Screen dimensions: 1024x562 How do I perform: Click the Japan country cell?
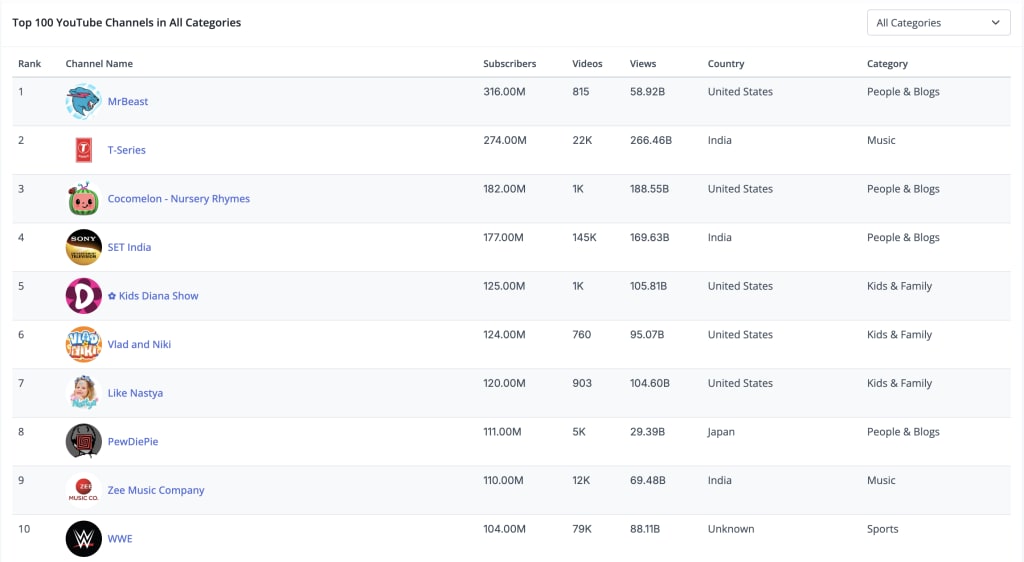click(721, 432)
